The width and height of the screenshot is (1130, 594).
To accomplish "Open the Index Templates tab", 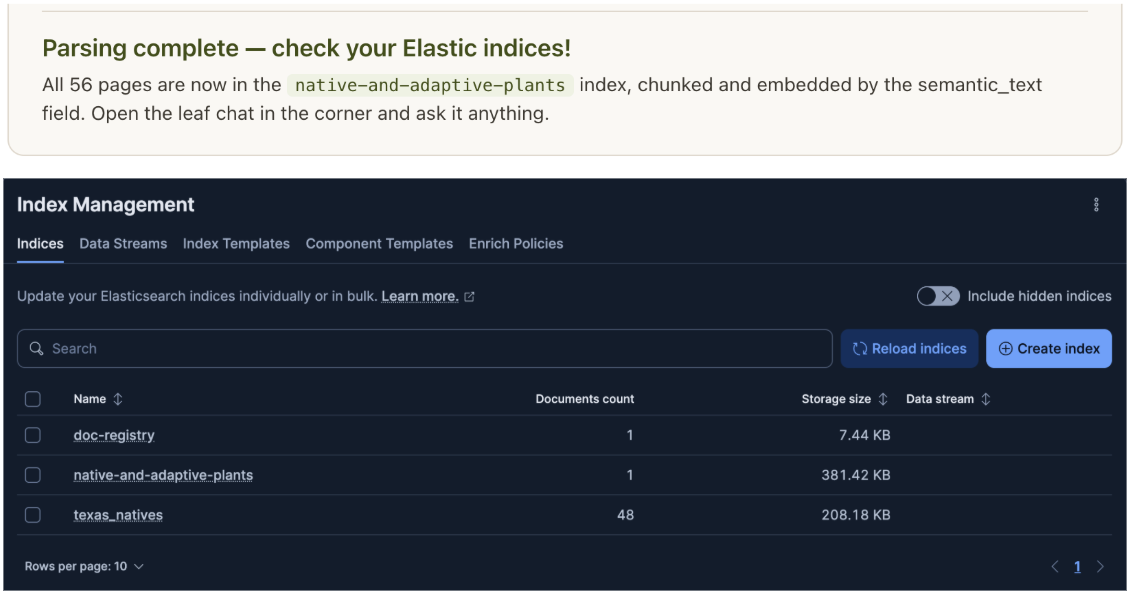I will point(236,244).
